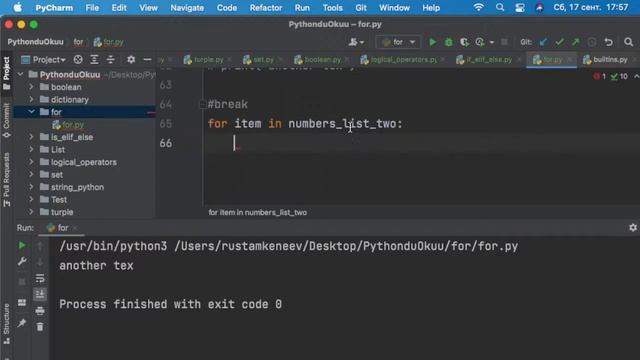Open the inspections widget with error count

(x=611, y=76)
